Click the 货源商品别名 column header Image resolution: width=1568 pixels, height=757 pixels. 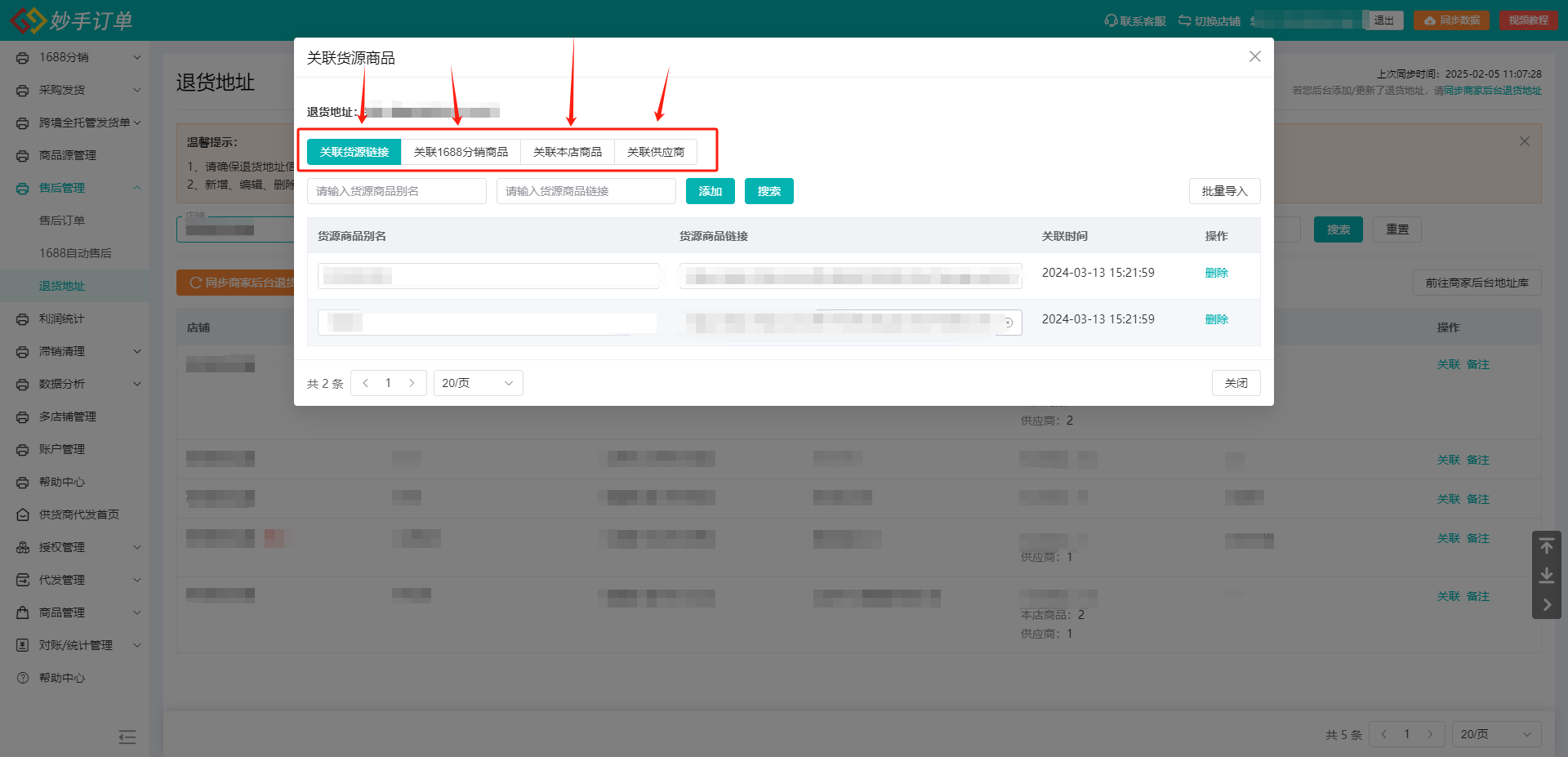point(352,236)
